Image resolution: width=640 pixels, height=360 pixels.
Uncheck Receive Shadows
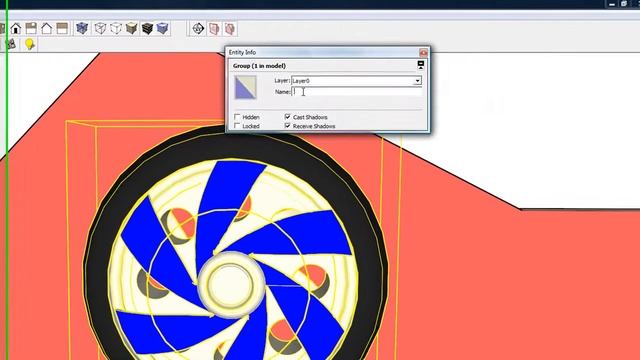[288, 126]
